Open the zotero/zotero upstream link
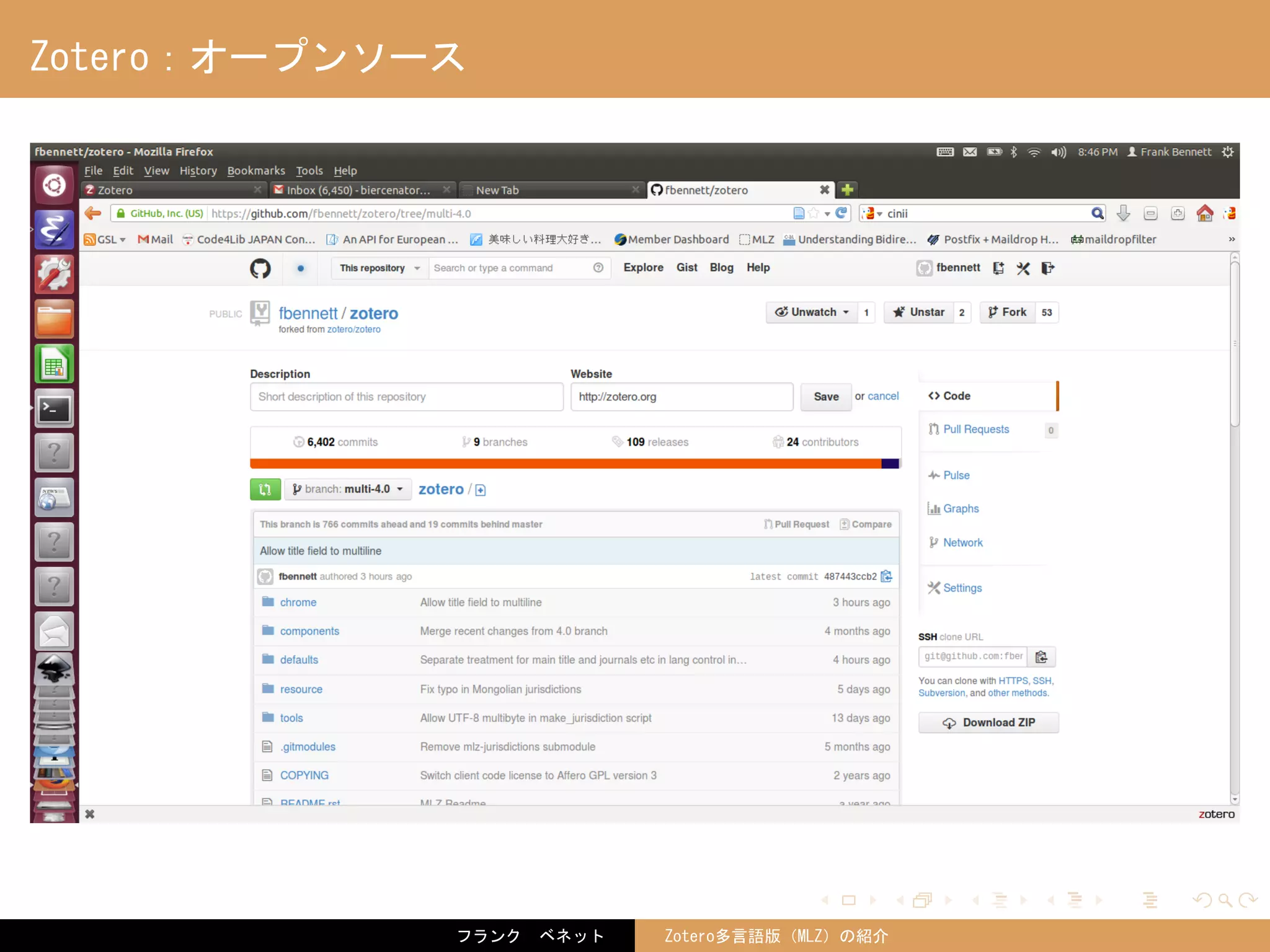The width and height of the screenshot is (1270, 952). tap(354, 330)
